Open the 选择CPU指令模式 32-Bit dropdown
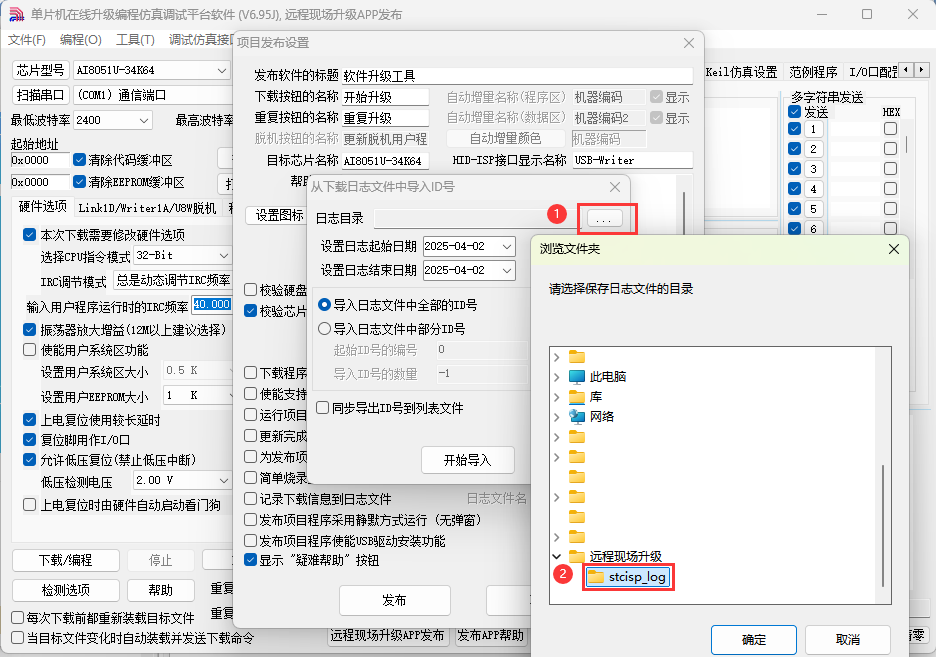936x657 pixels. (224, 255)
